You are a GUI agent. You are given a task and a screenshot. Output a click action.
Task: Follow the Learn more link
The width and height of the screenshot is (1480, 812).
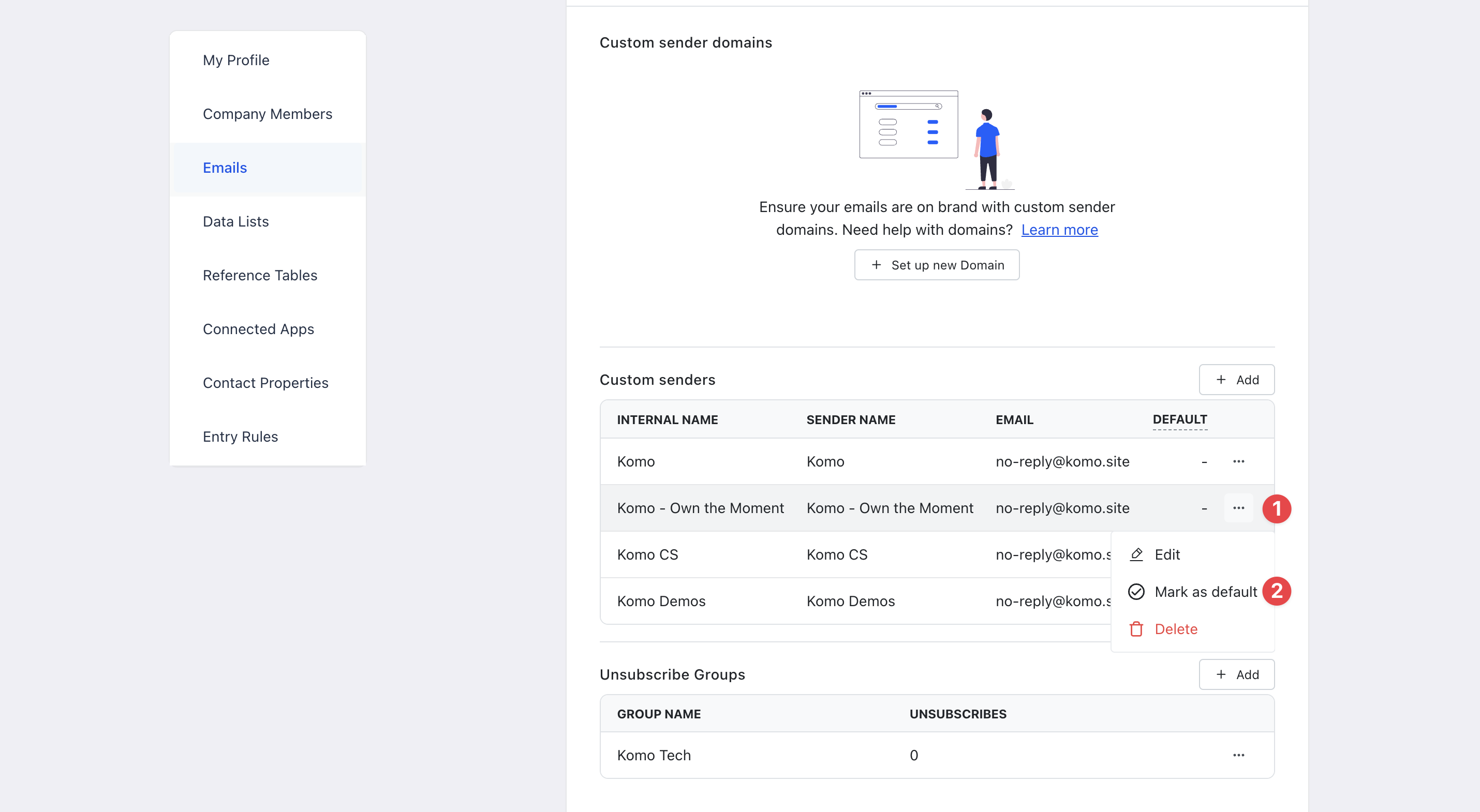click(x=1059, y=230)
